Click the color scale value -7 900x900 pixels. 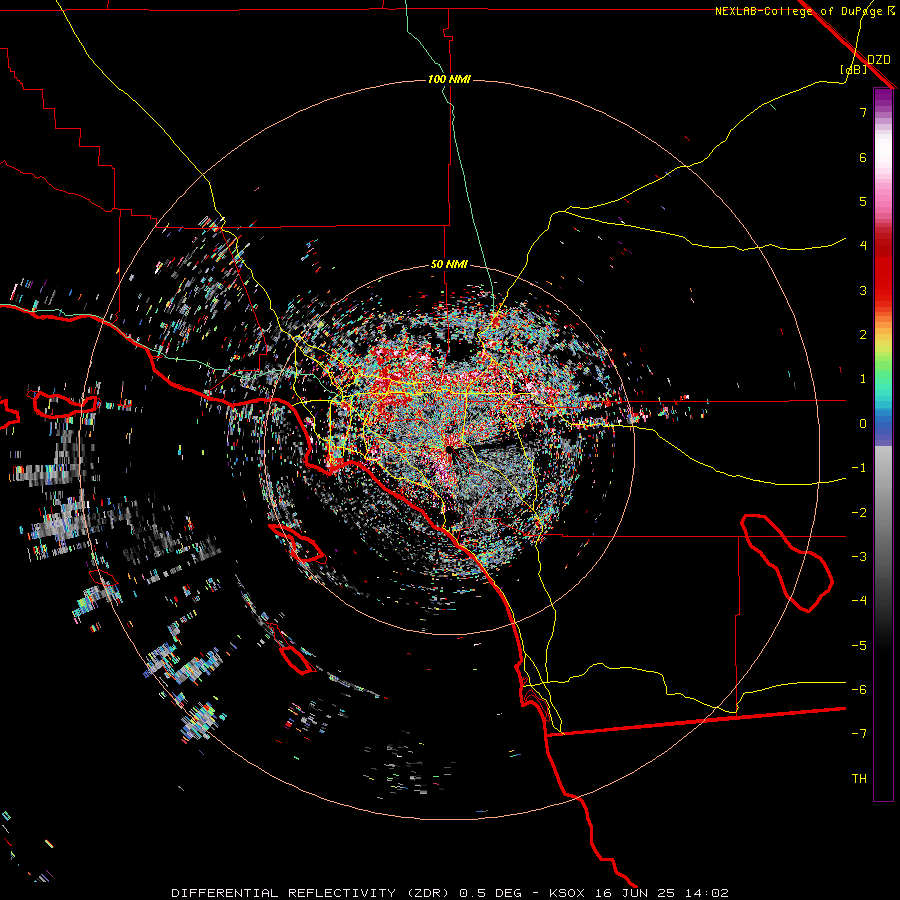tap(859, 734)
